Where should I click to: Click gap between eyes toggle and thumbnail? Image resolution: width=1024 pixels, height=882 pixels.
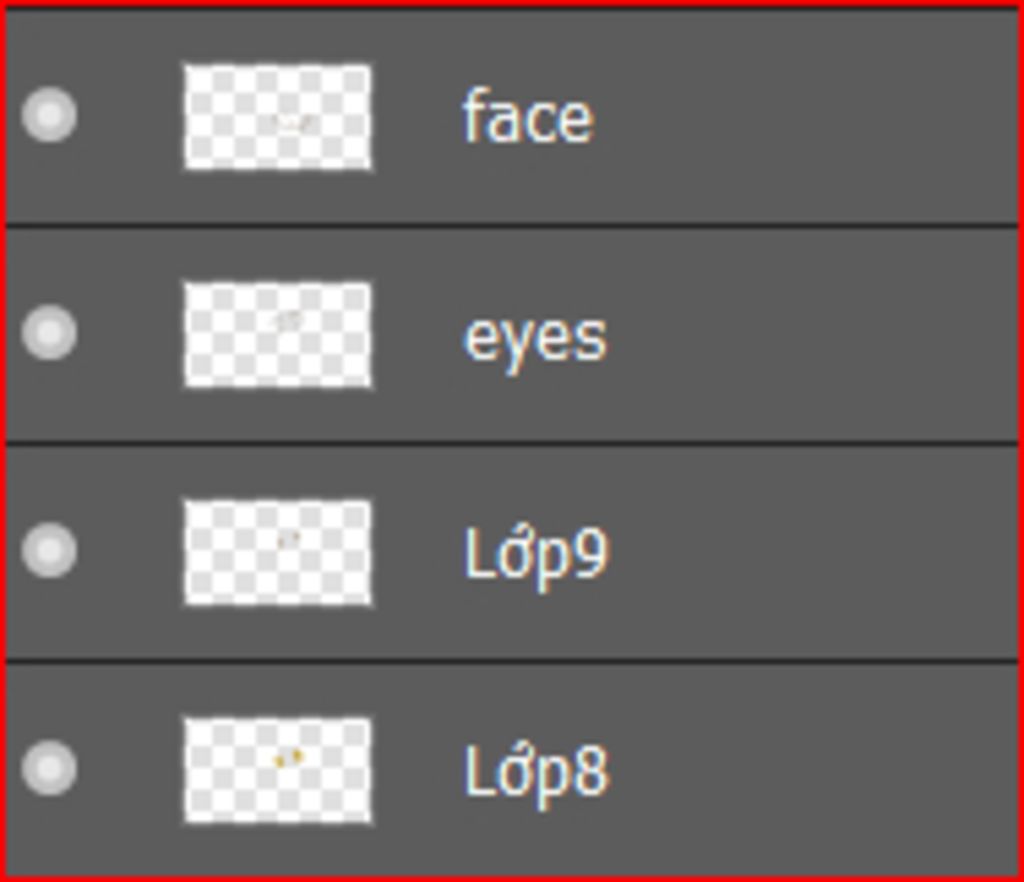[x=131, y=334]
